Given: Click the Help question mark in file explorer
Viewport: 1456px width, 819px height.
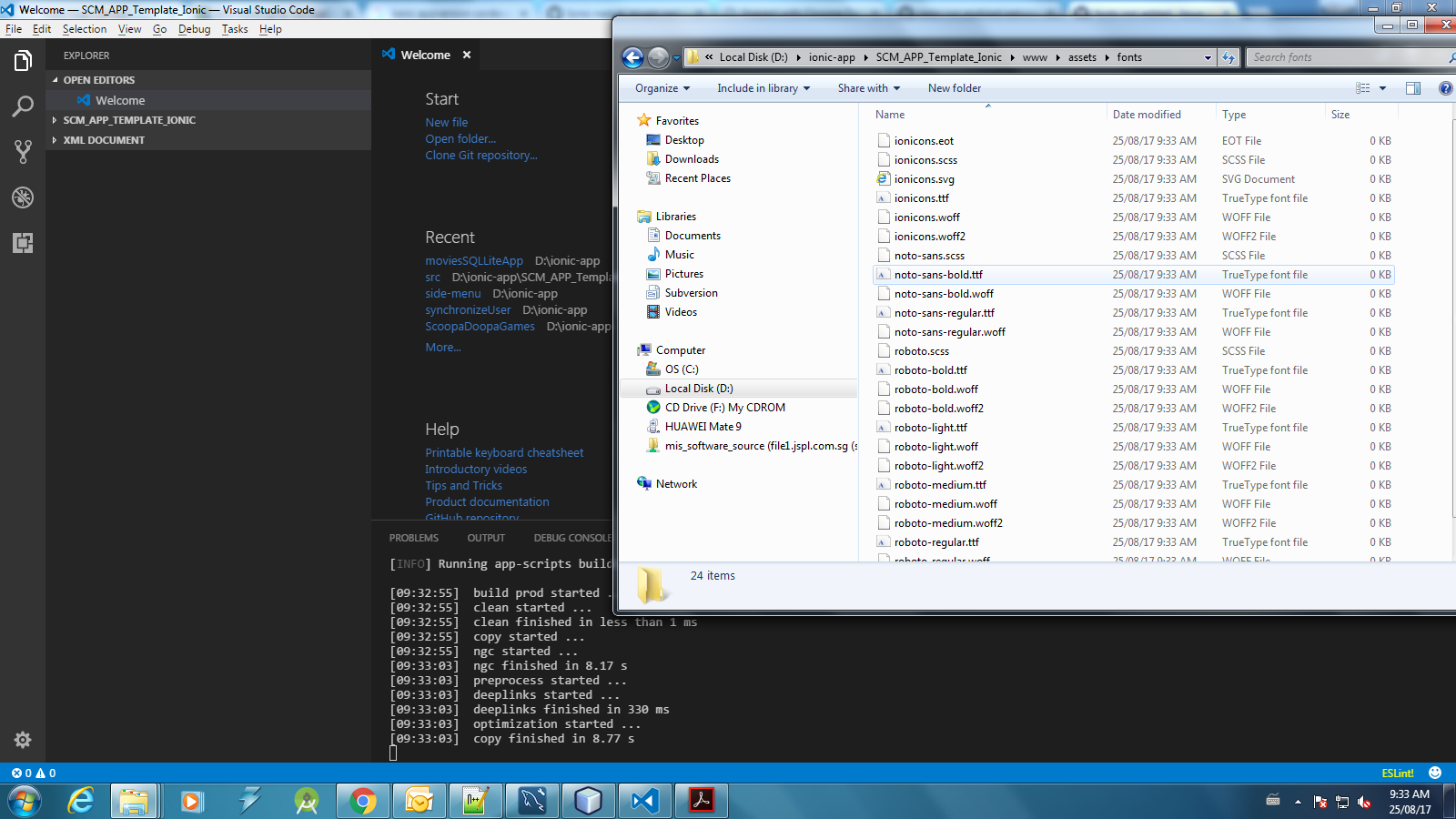Looking at the screenshot, I should tap(1445, 88).
